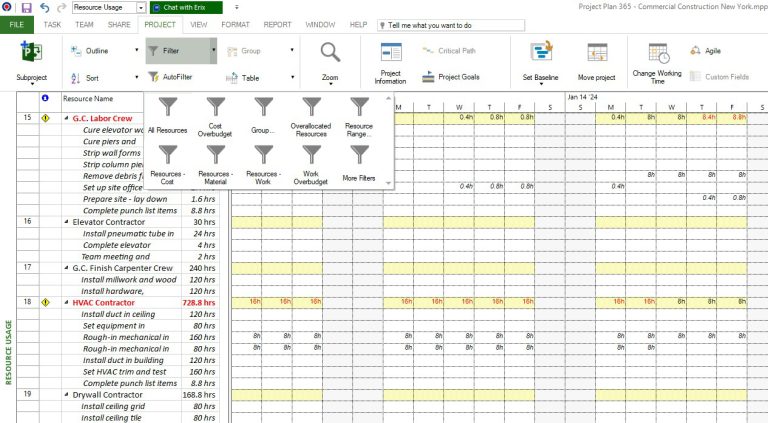Switch to the SHARE tab
768x423 pixels.
[x=119, y=24]
